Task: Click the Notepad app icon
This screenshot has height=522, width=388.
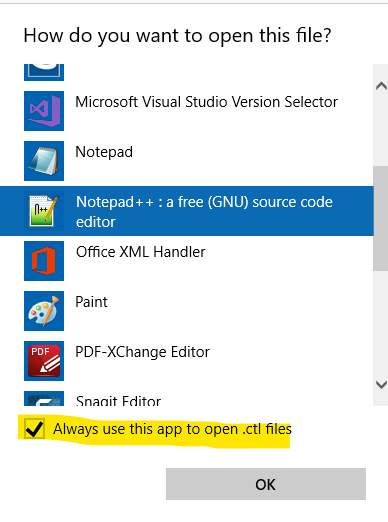Action: 44,161
